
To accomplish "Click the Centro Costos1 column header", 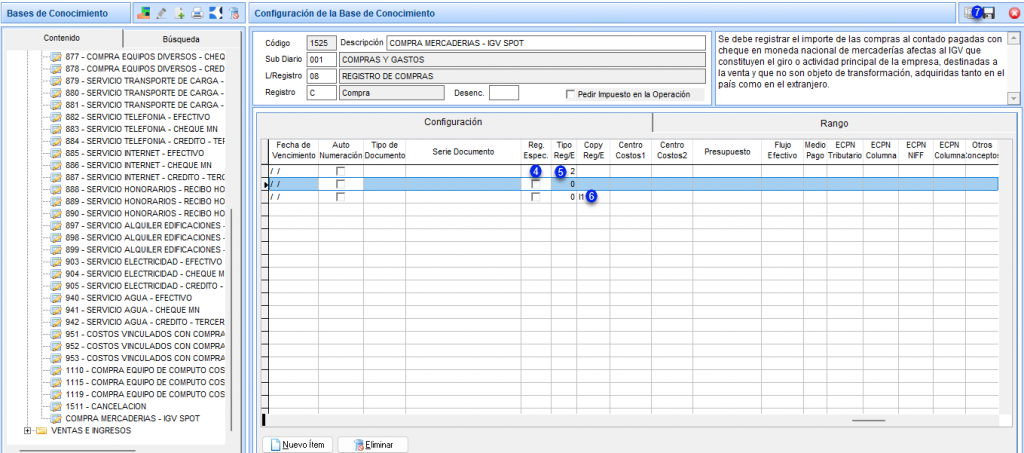I will tap(630, 151).
